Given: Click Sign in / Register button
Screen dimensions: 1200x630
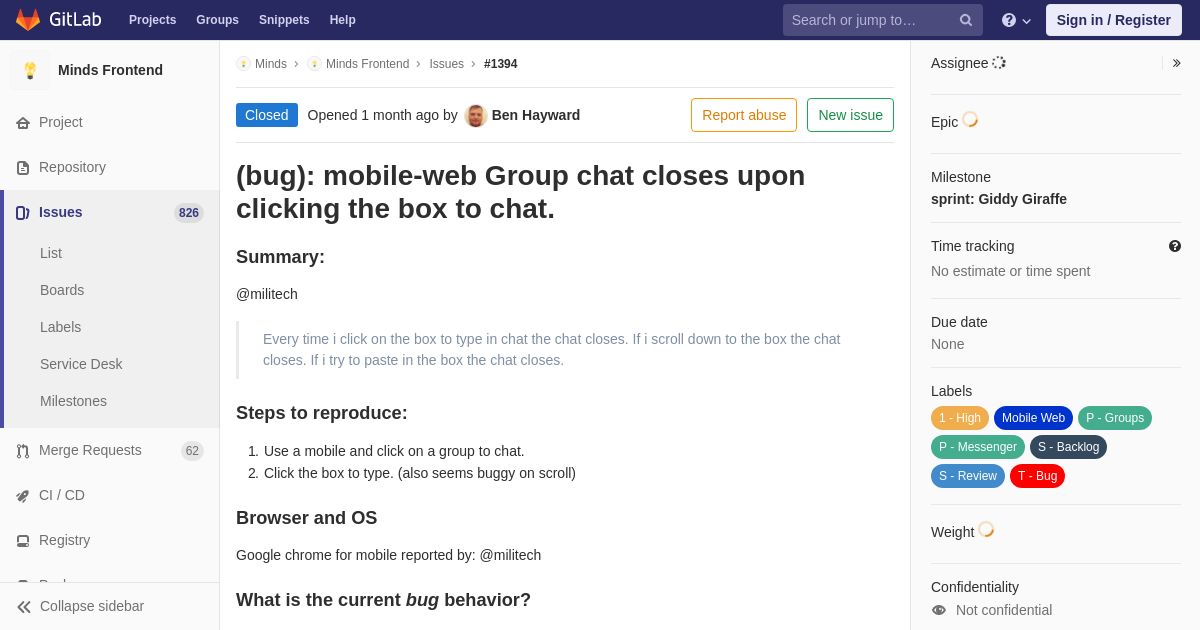Looking at the screenshot, I should click(x=1114, y=20).
